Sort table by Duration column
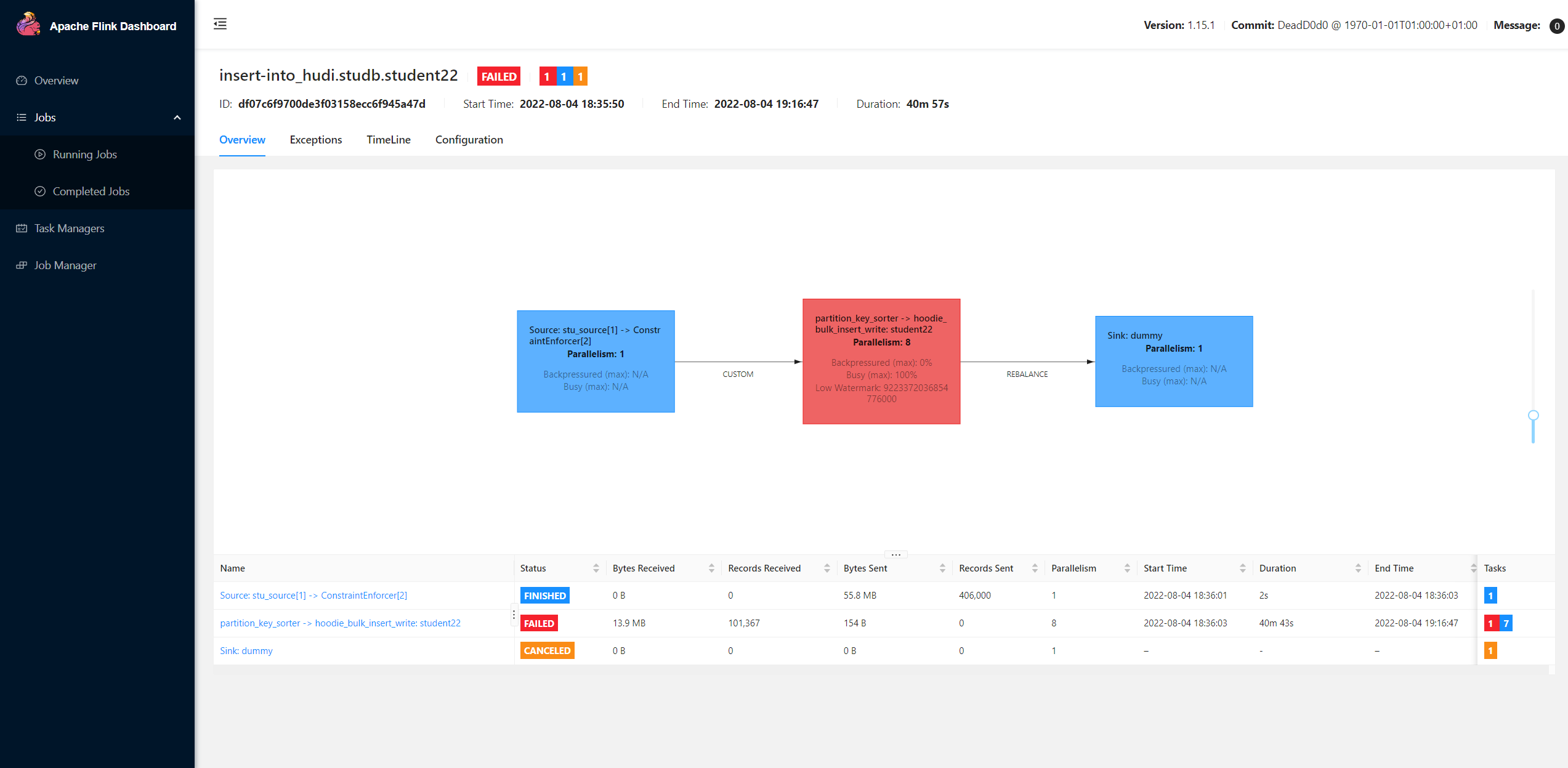1568x768 pixels. tap(1358, 568)
